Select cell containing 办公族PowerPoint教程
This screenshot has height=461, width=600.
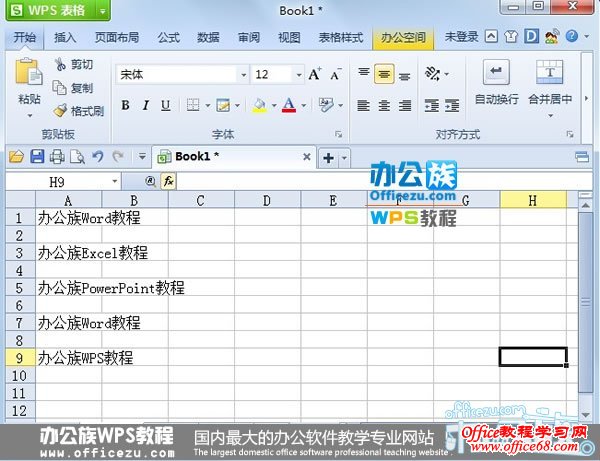(69, 288)
